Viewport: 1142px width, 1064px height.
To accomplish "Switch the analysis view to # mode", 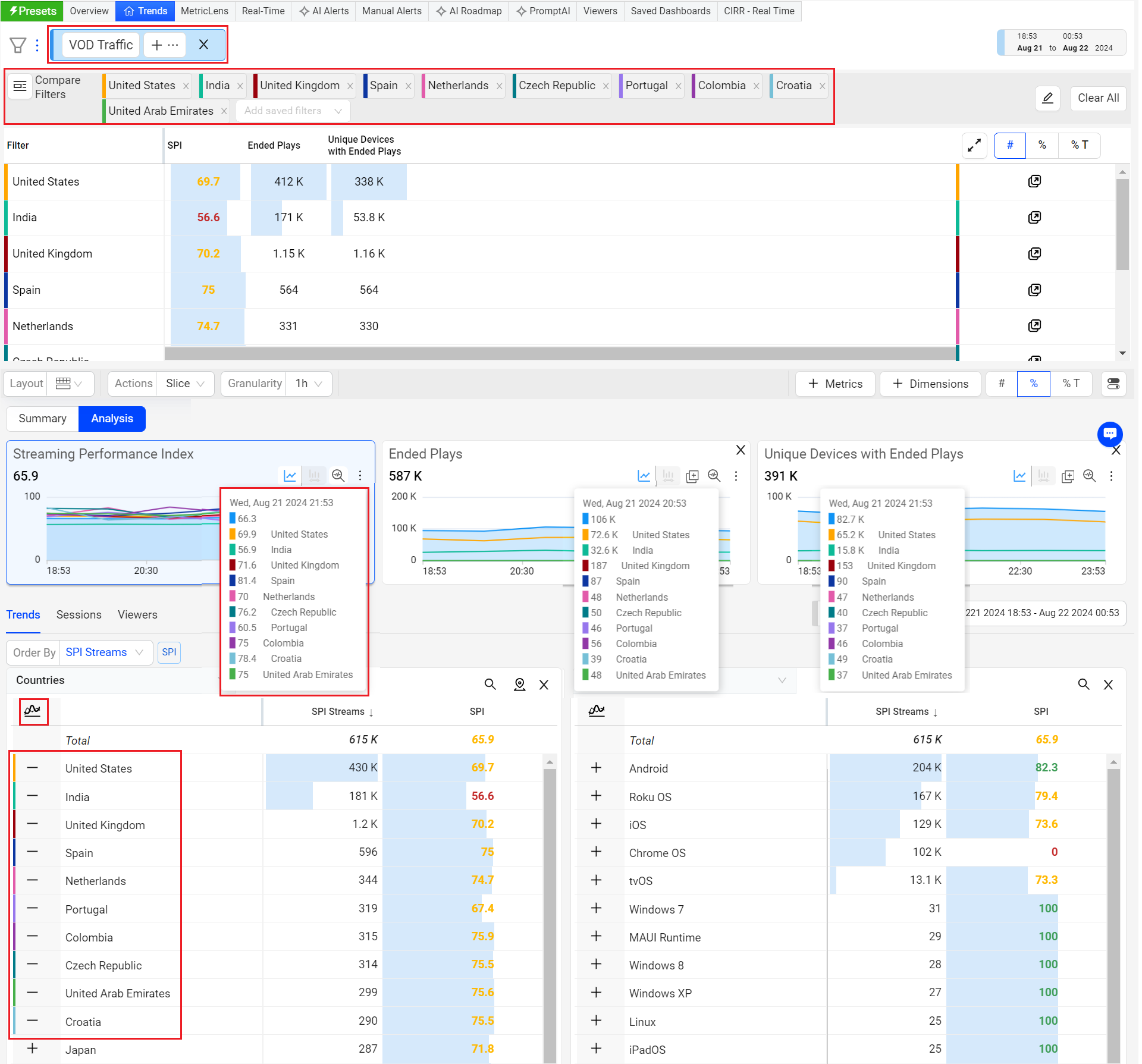I will click(1001, 384).
